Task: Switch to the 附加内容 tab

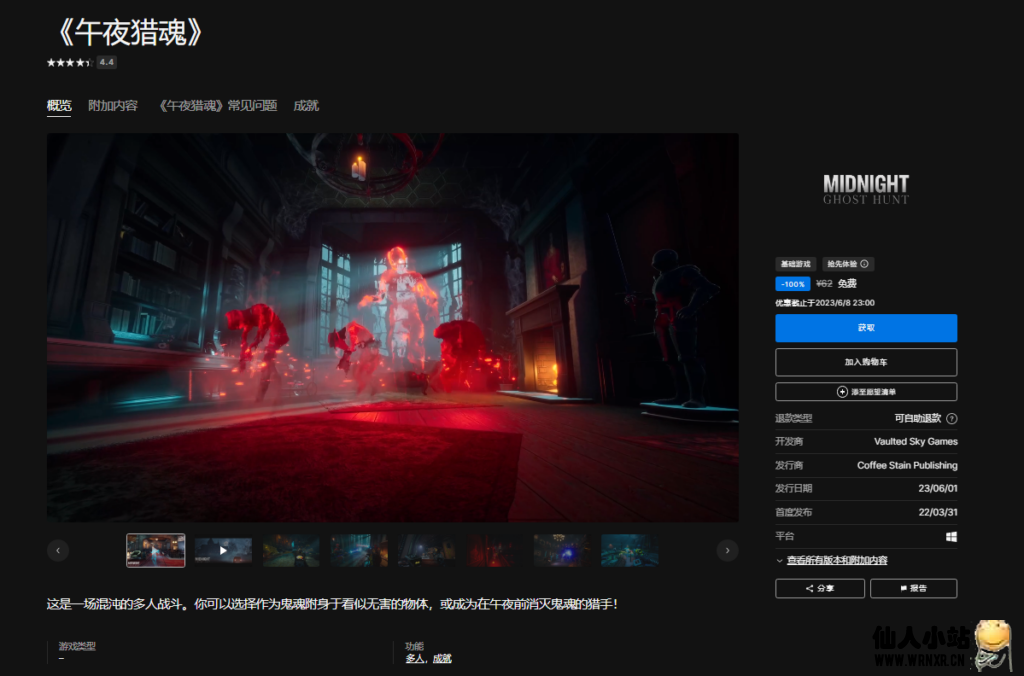Action: 113,106
